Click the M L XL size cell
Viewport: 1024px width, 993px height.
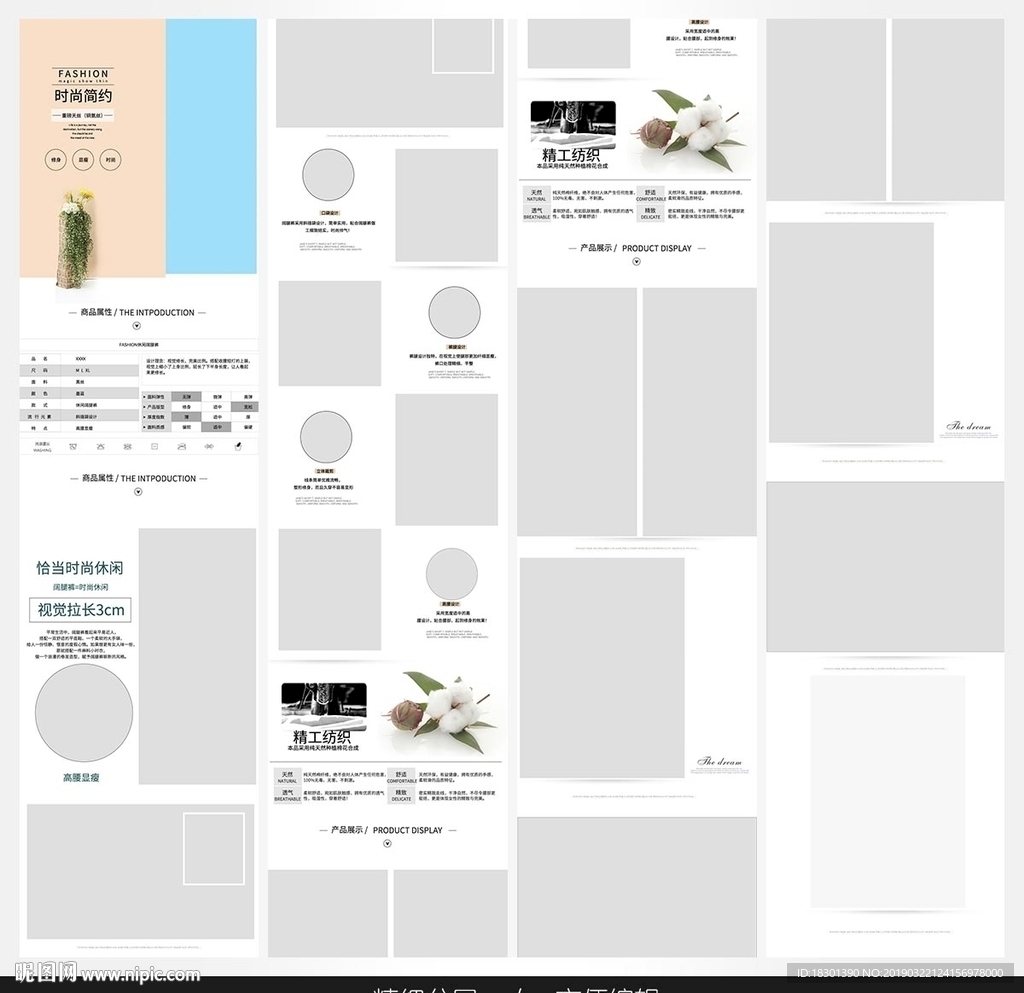[81, 370]
